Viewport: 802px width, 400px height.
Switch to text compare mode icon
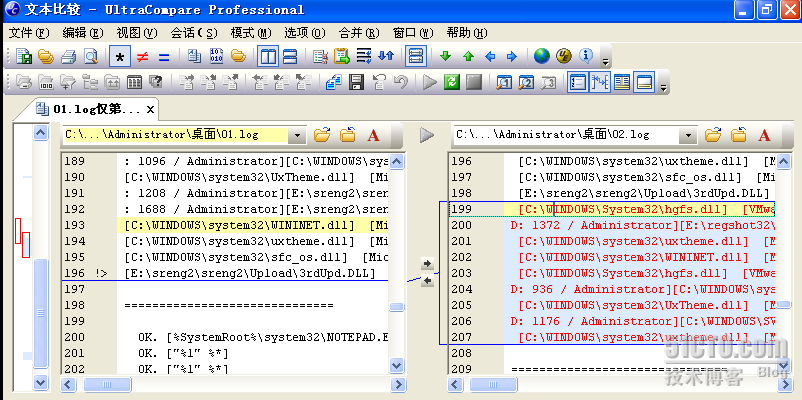tap(194, 56)
